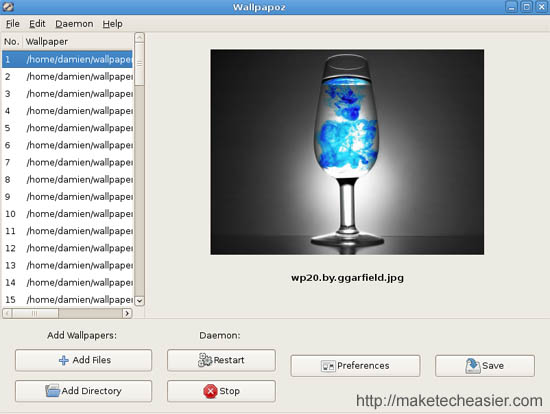Click the folder icon on Add Directory
The height and width of the screenshot is (414, 550).
click(53, 391)
